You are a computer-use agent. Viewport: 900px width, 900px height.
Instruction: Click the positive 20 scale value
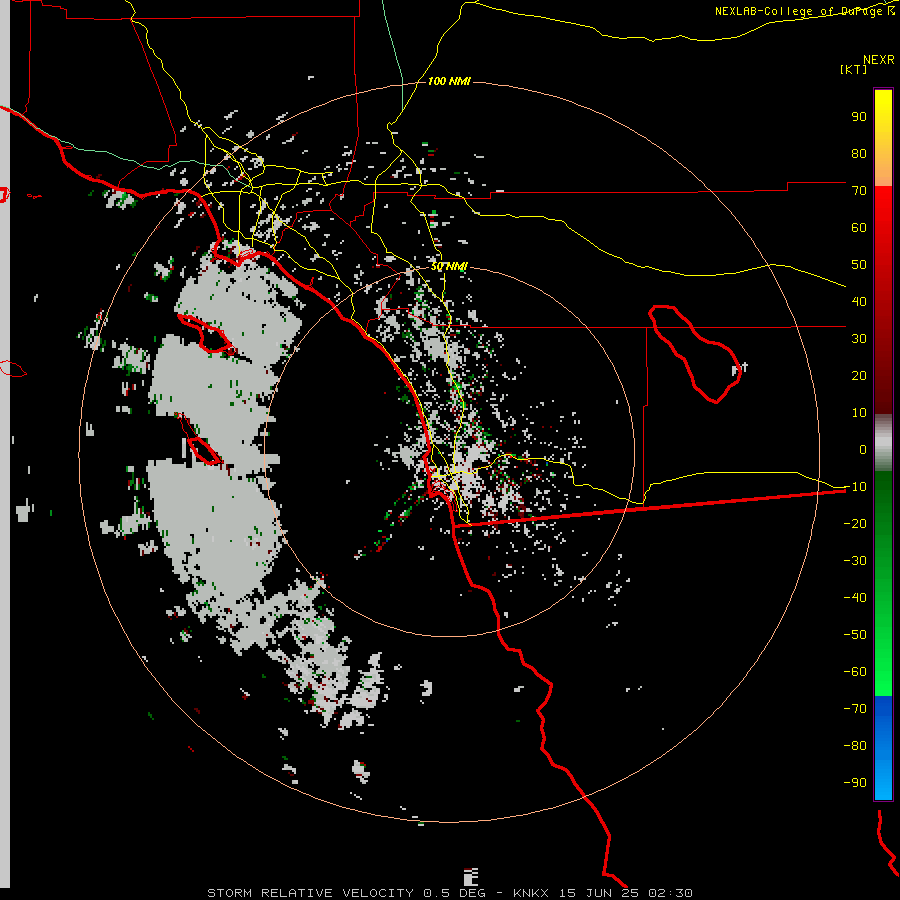(x=859, y=375)
